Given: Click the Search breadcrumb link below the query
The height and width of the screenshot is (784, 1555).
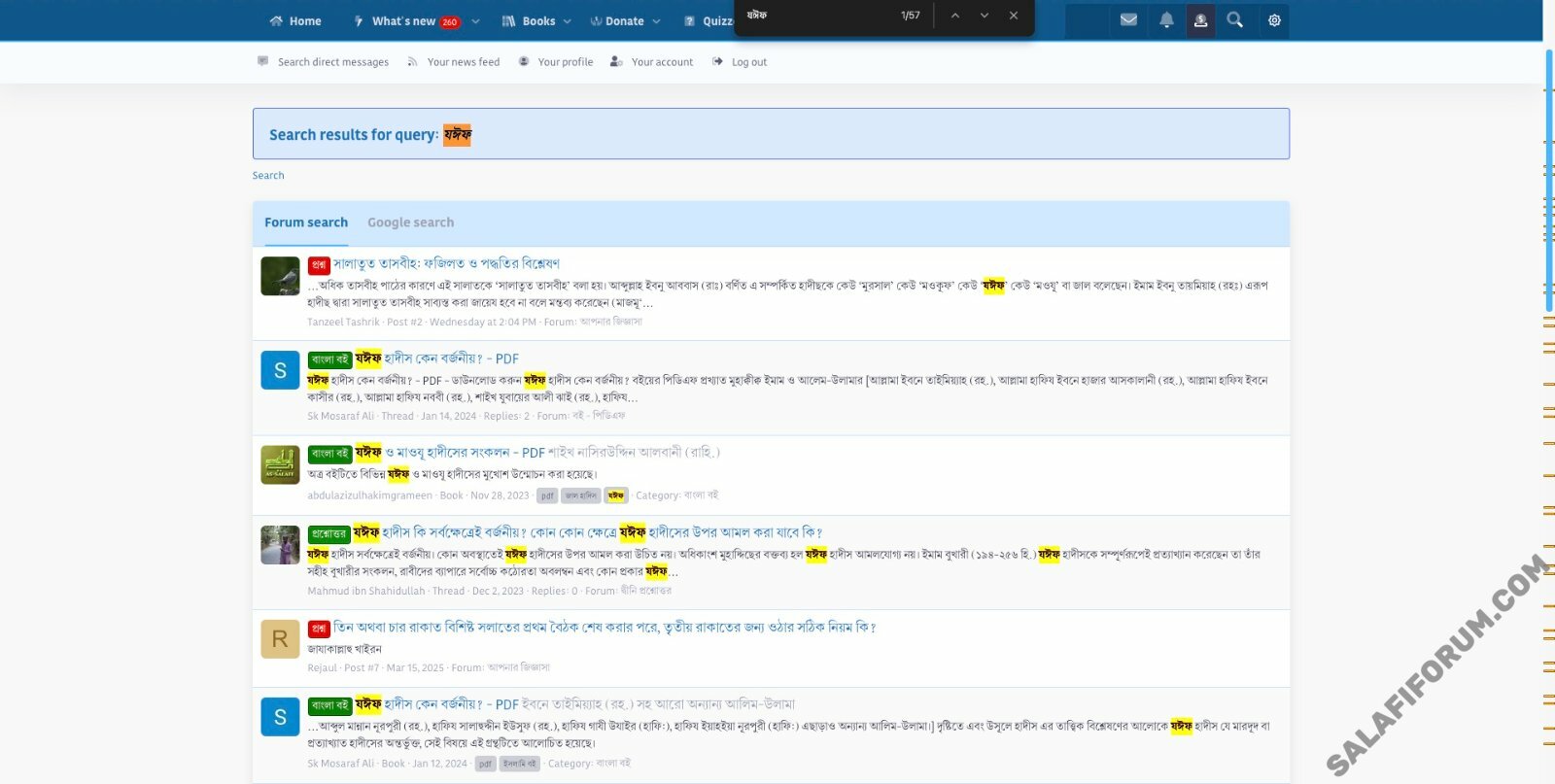Looking at the screenshot, I should coord(268,176).
